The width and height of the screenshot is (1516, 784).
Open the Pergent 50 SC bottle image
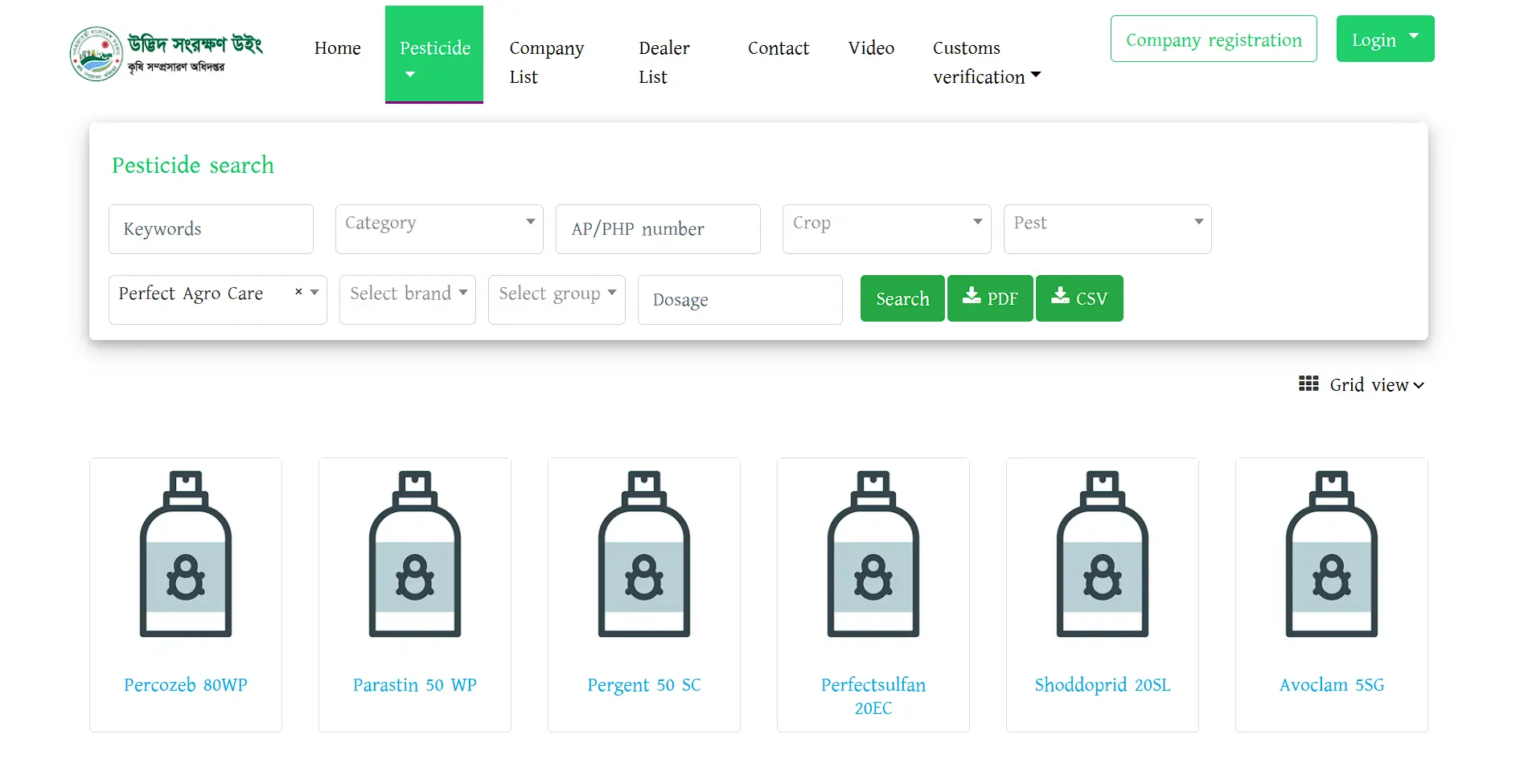pyautogui.click(x=644, y=554)
